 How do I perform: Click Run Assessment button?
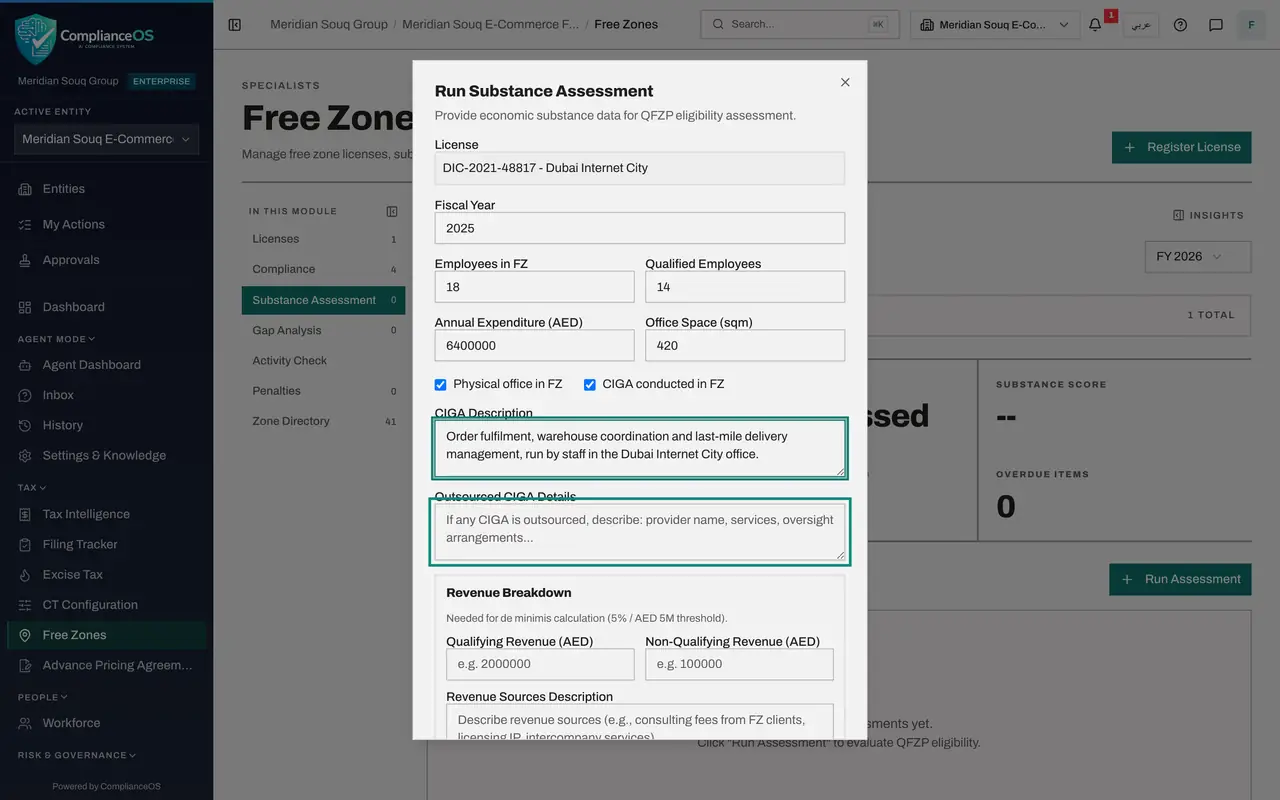[x=1180, y=579]
